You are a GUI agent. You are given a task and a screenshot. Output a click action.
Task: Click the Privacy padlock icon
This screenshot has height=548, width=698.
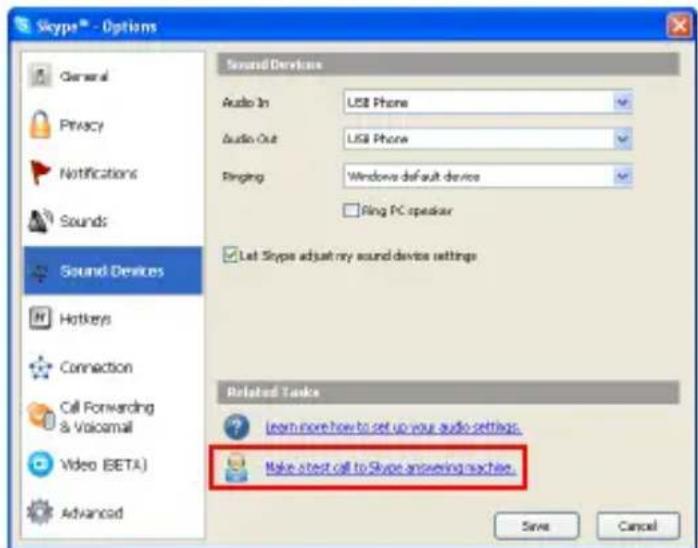(x=40, y=125)
